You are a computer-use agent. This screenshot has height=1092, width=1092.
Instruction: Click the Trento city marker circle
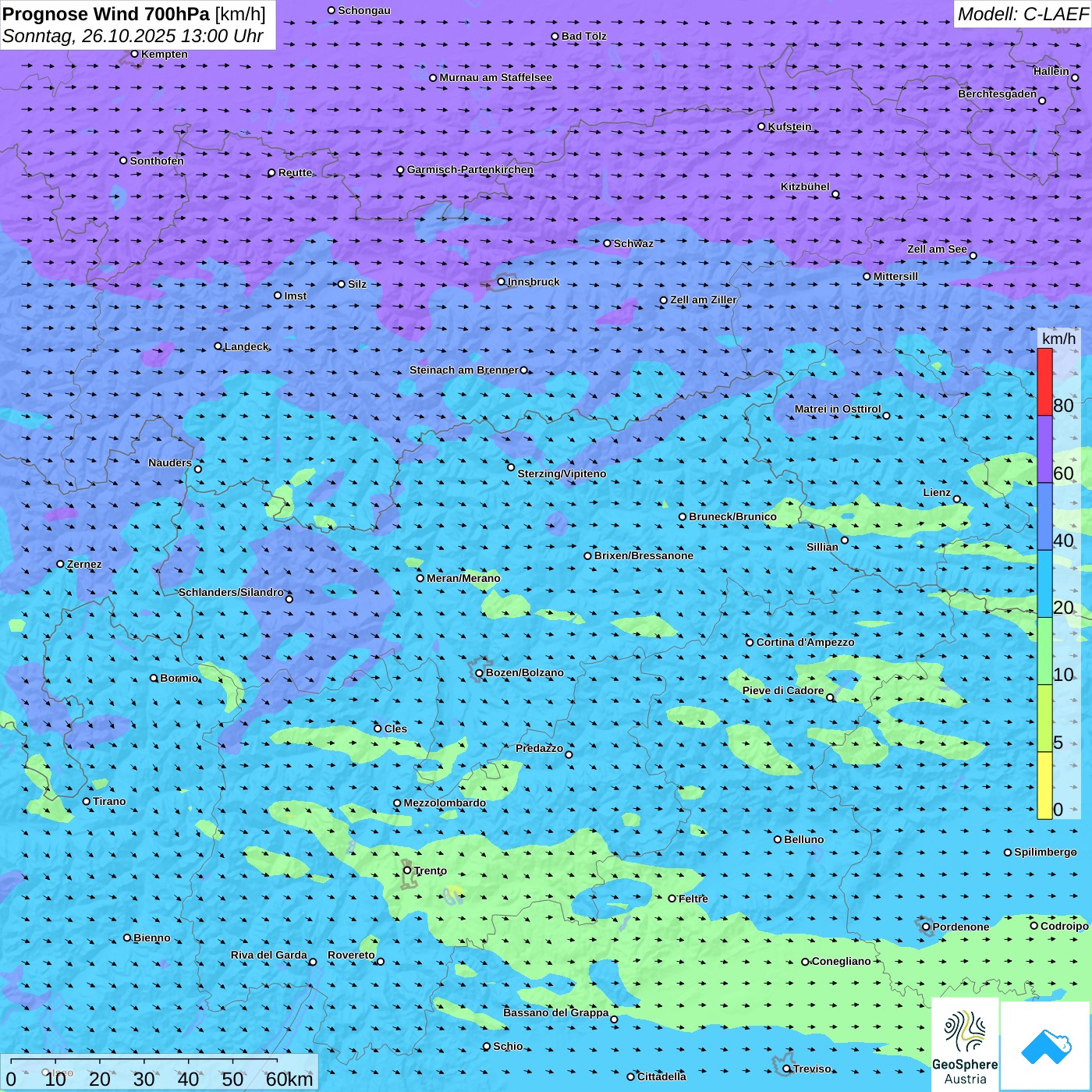(407, 870)
